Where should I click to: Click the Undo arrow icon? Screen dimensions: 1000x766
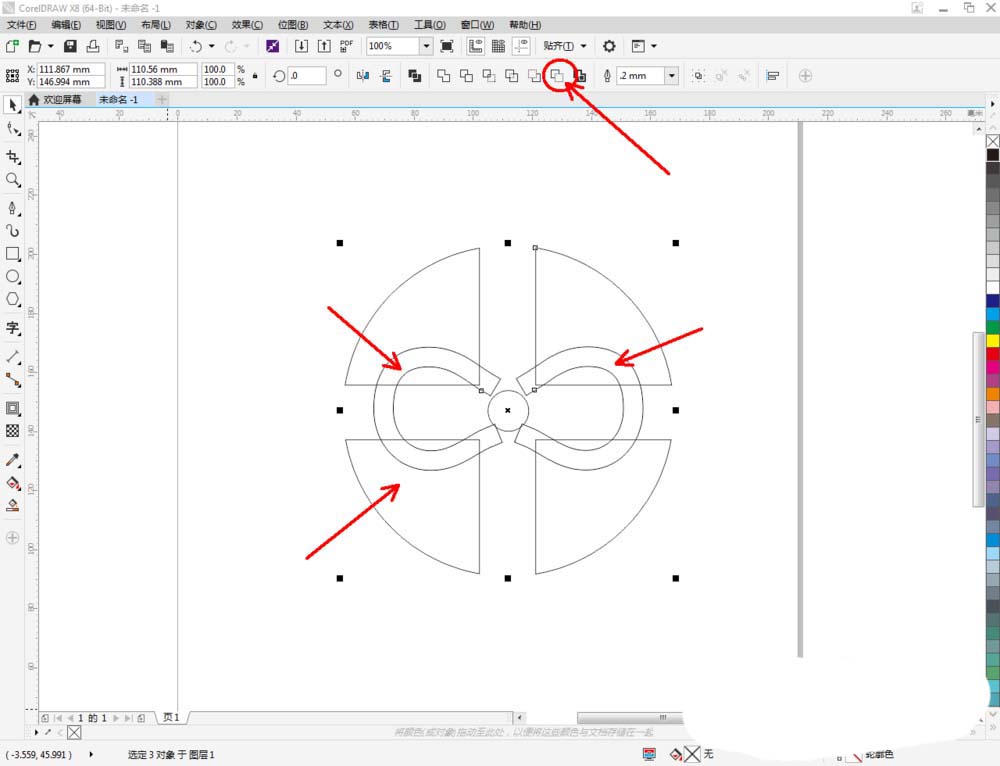(x=196, y=46)
